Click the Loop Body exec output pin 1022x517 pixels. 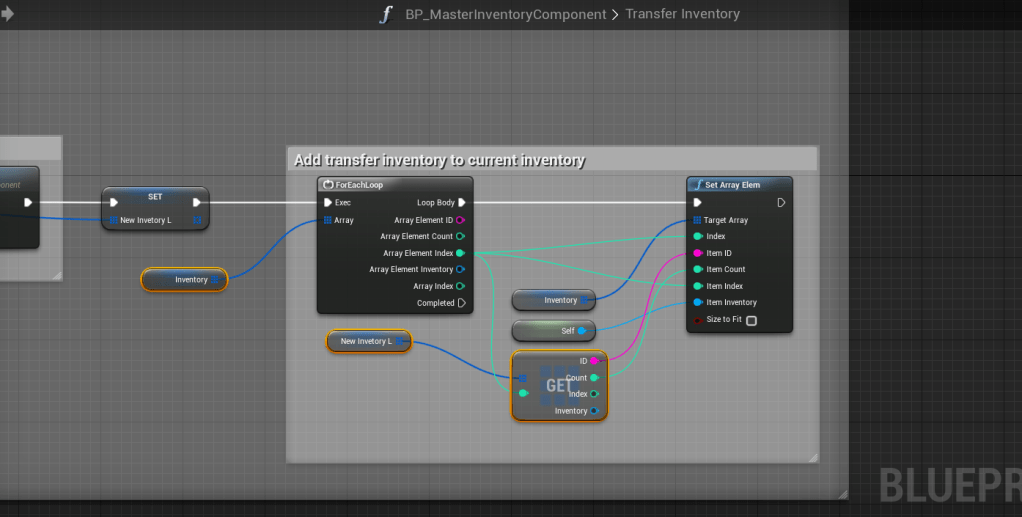coord(461,203)
